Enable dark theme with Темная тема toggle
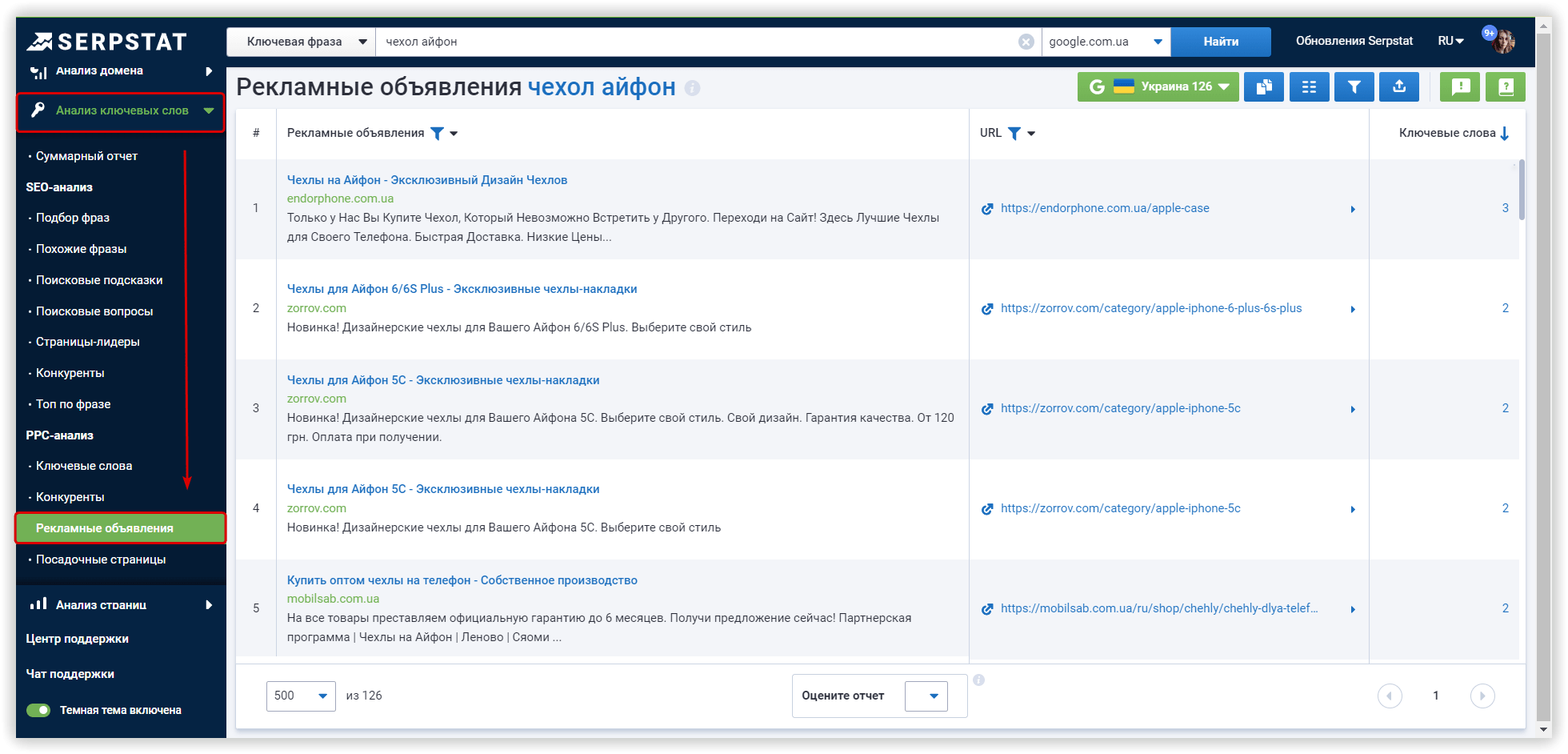1568x754 pixels. click(x=37, y=710)
